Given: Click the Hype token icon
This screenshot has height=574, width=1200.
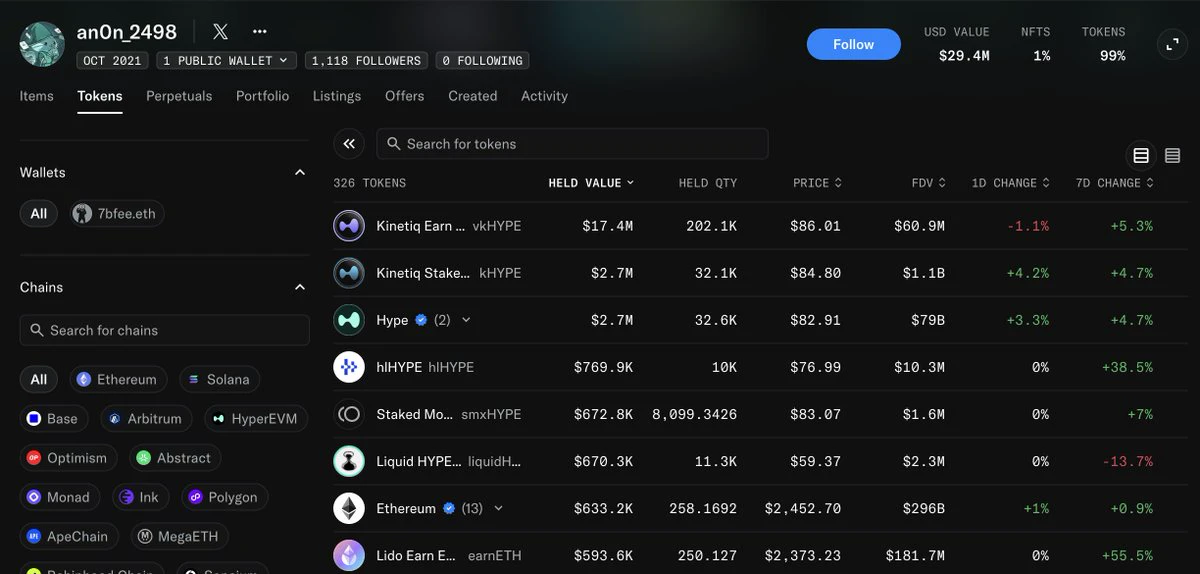Looking at the screenshot, I should click(x=349, y=320).
